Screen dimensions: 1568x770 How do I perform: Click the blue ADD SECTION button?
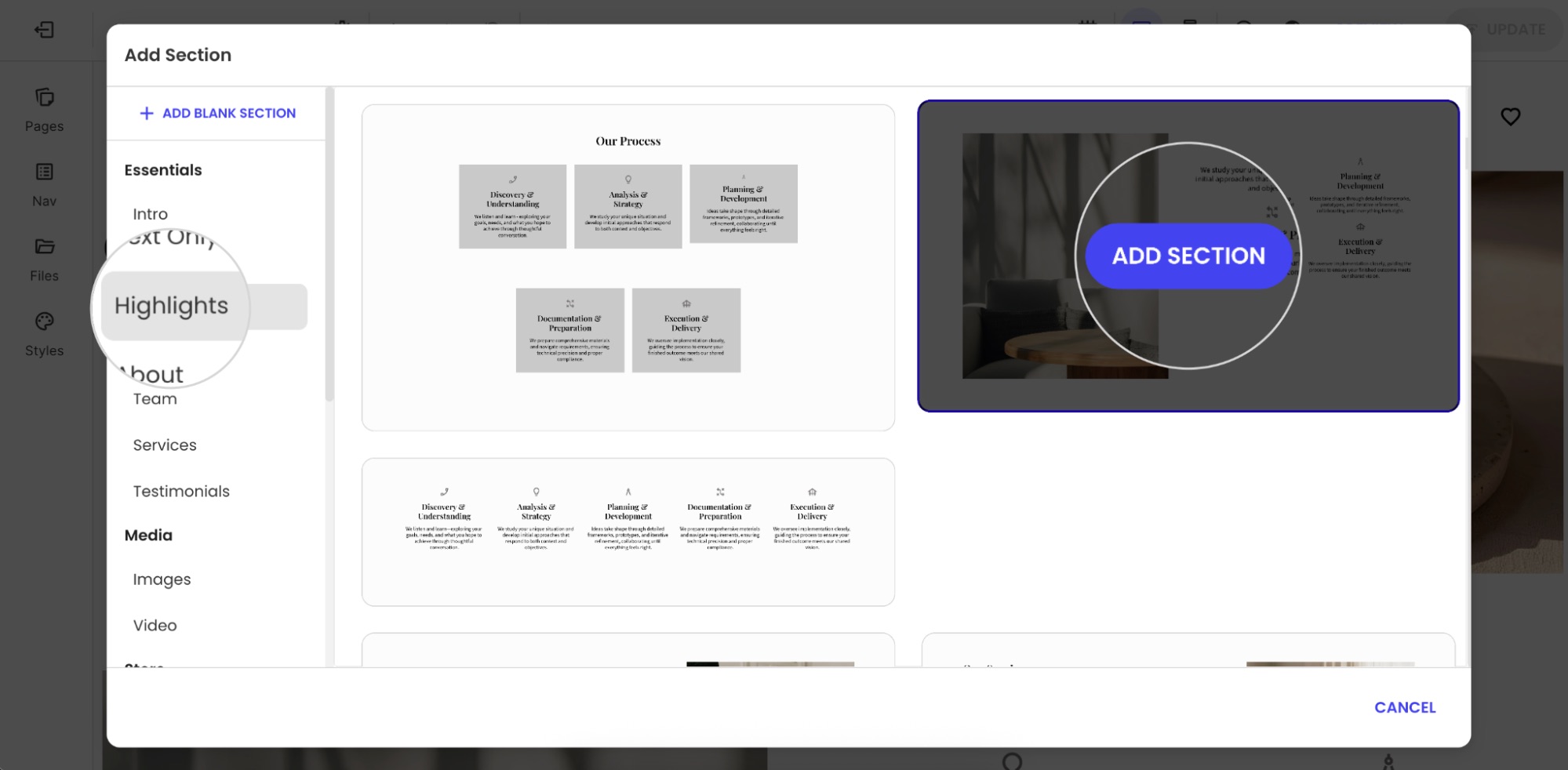pos(1188,256)
